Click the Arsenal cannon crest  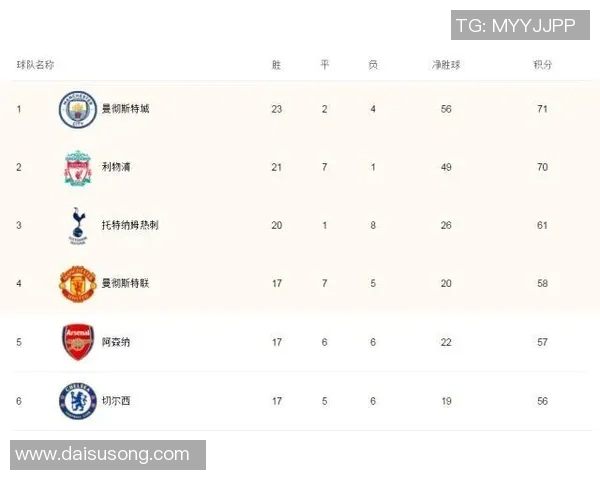77,342
